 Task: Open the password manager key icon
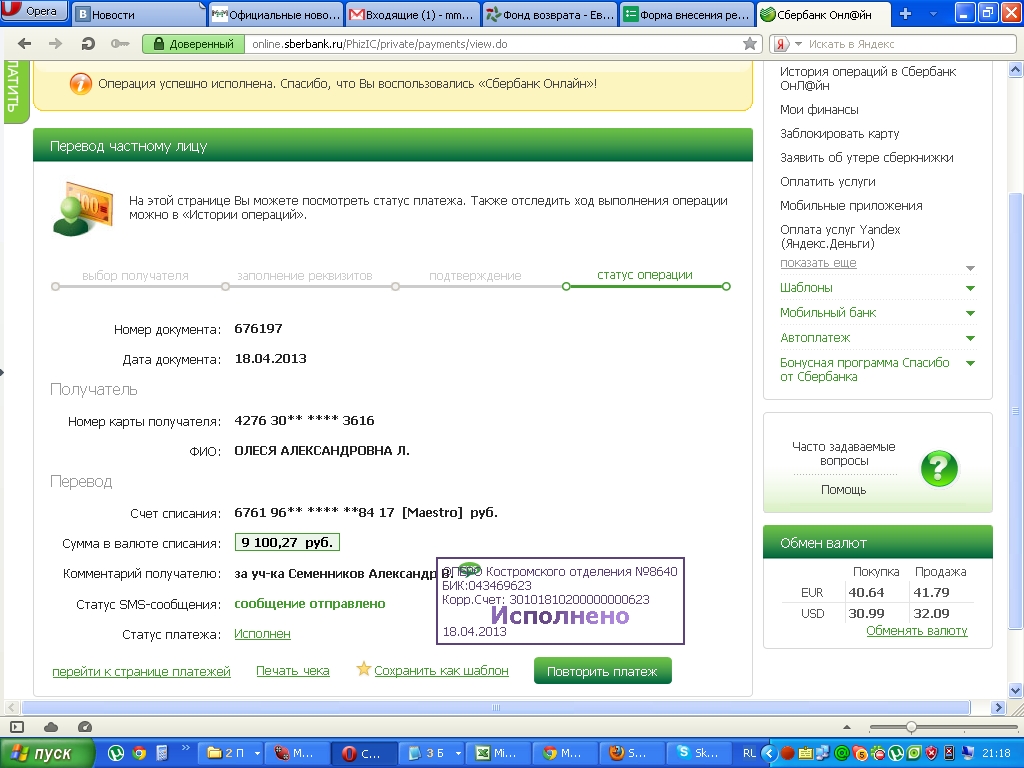(120, 44)
